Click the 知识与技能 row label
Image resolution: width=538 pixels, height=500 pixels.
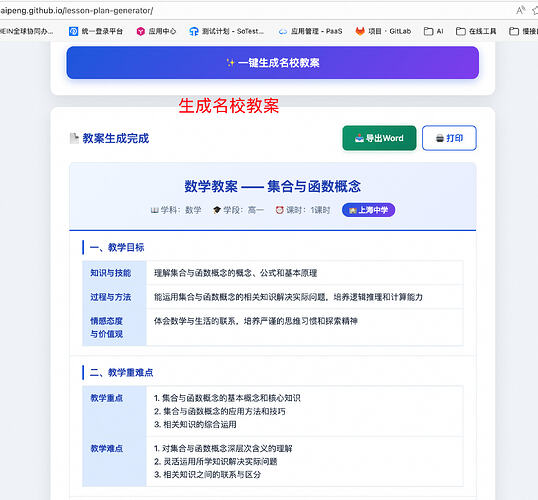[x=110, y=273]
